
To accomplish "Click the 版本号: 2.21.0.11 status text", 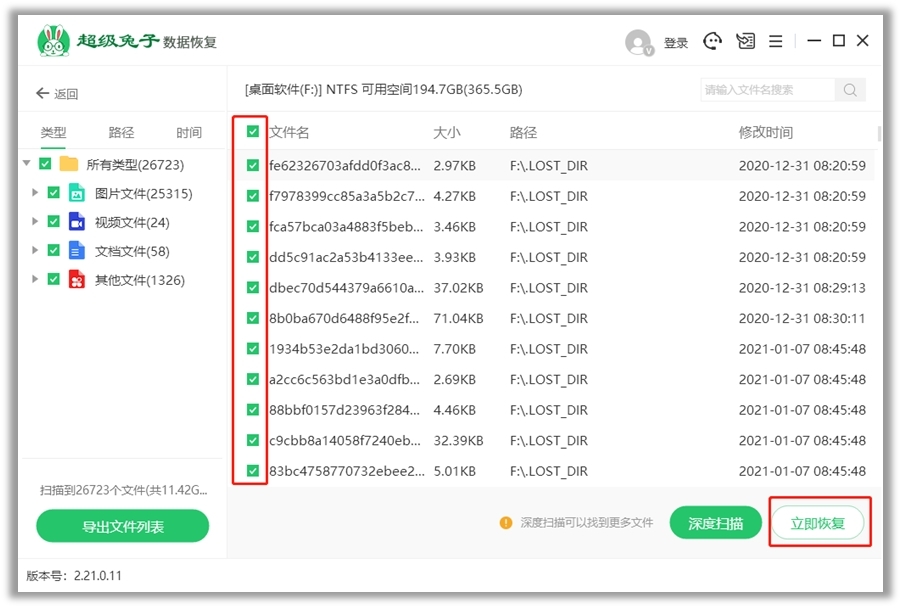I will coord(74,576).
